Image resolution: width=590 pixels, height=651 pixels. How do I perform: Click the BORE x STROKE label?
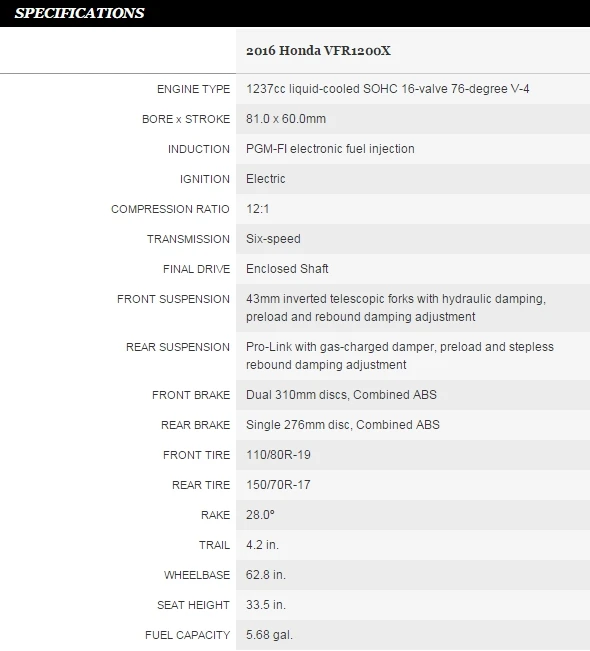point(186,119)
